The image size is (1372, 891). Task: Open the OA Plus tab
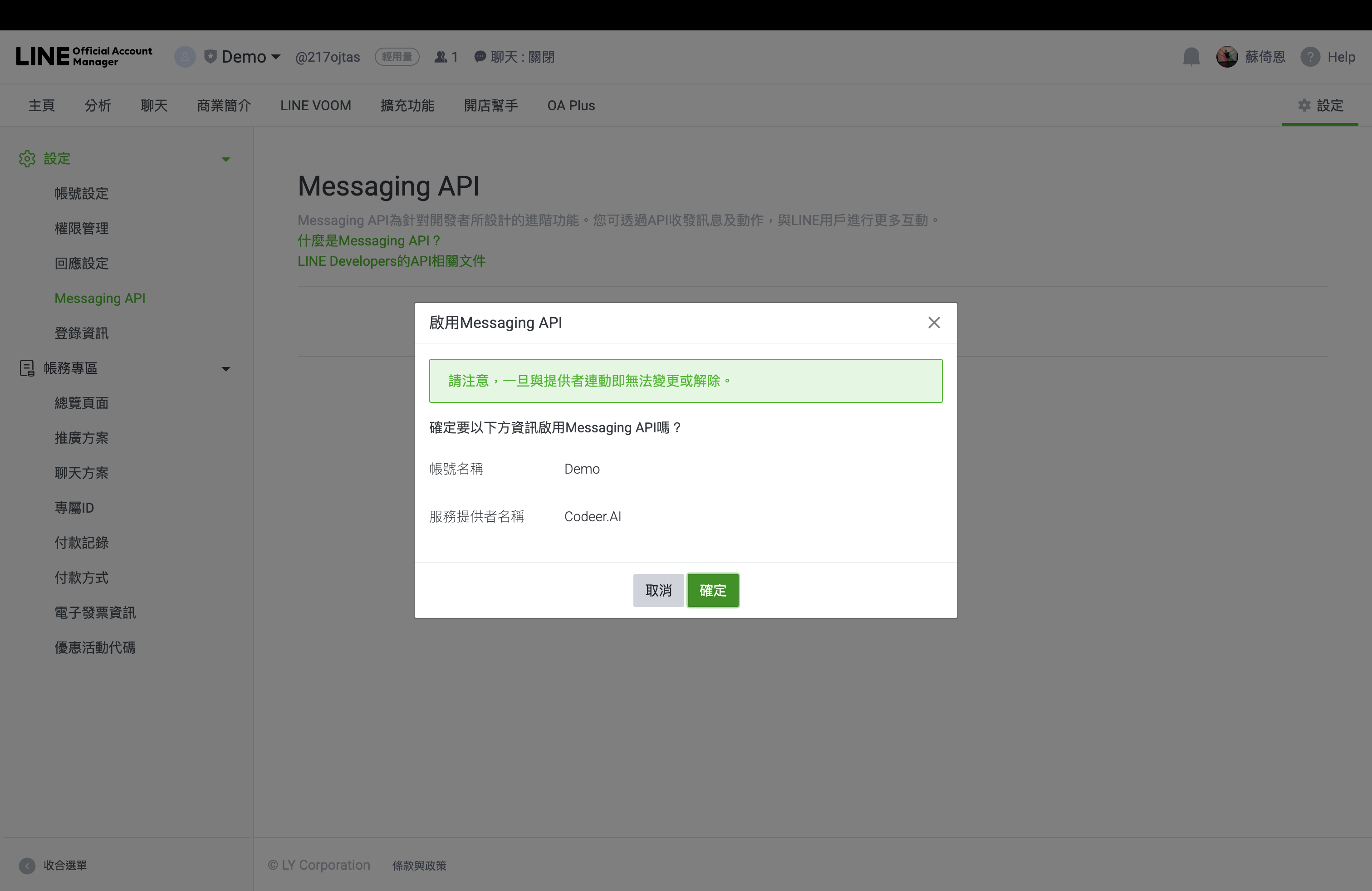(570, 105)
